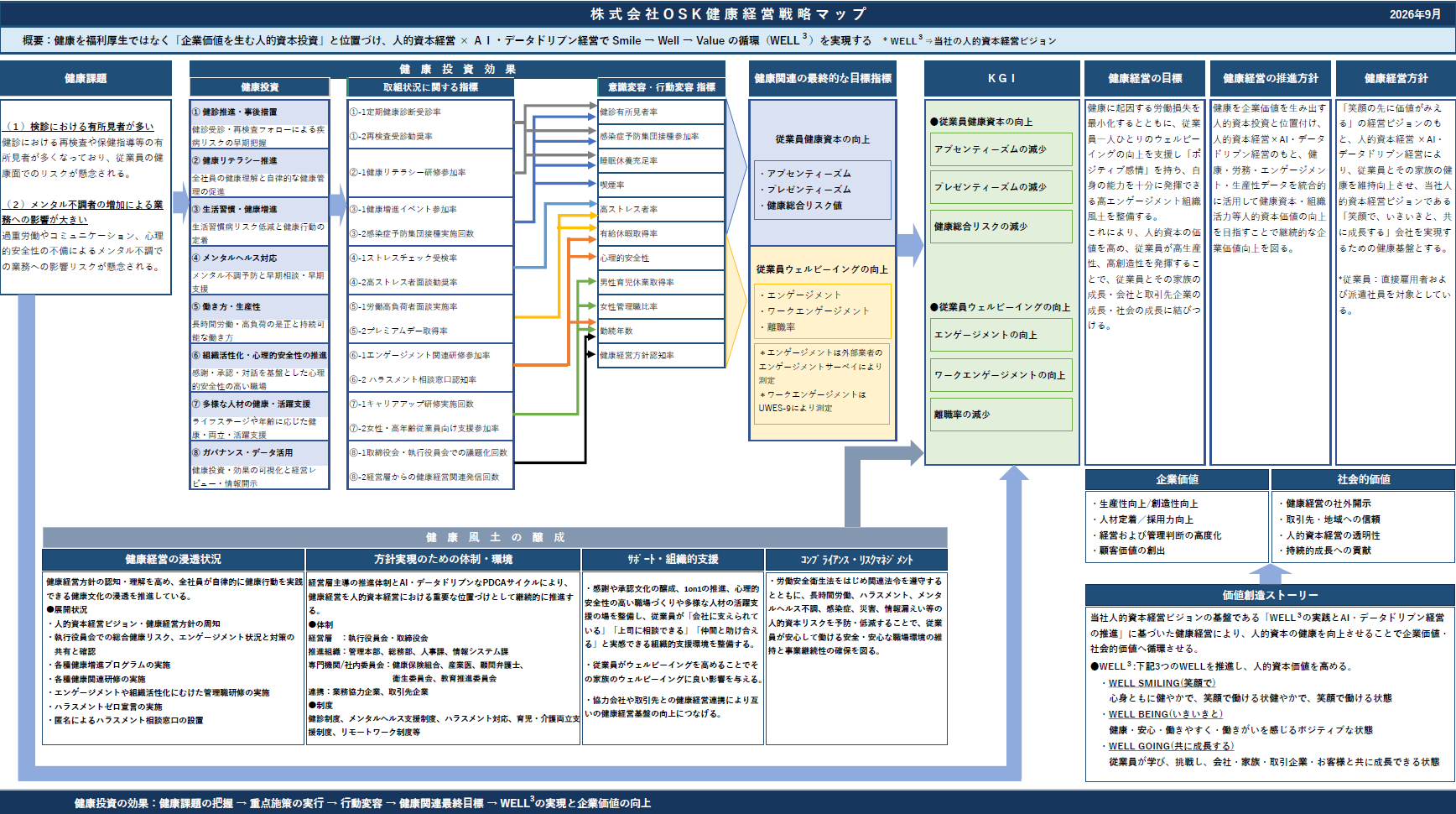Viewport: 1456px width, 814px height.
Task: Select the 喫煙率 indicator cell
Action: [x=661, y=185]
